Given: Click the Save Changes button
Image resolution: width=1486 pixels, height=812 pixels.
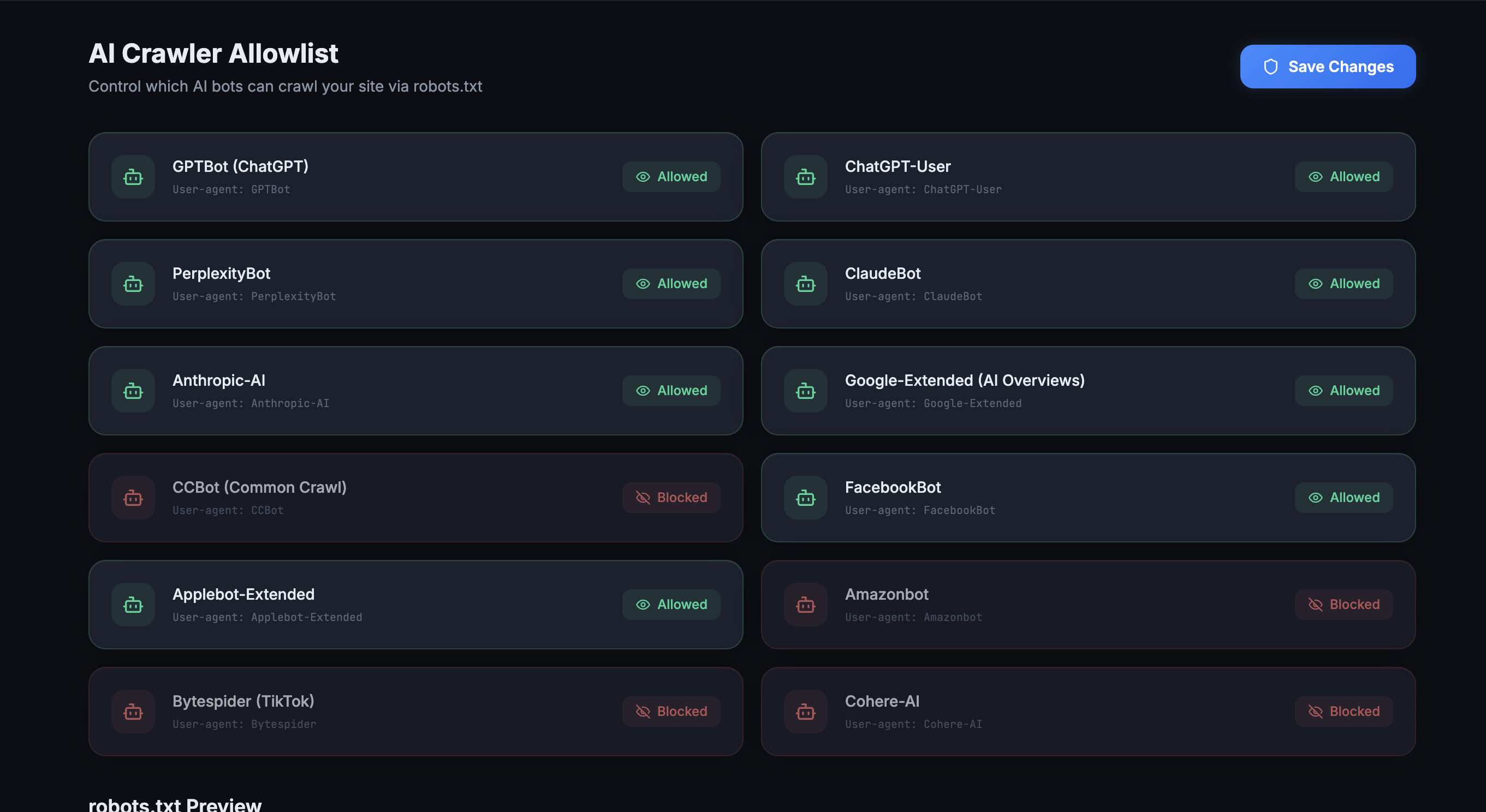Looking at the screenshot, I should coord(1327,67).
